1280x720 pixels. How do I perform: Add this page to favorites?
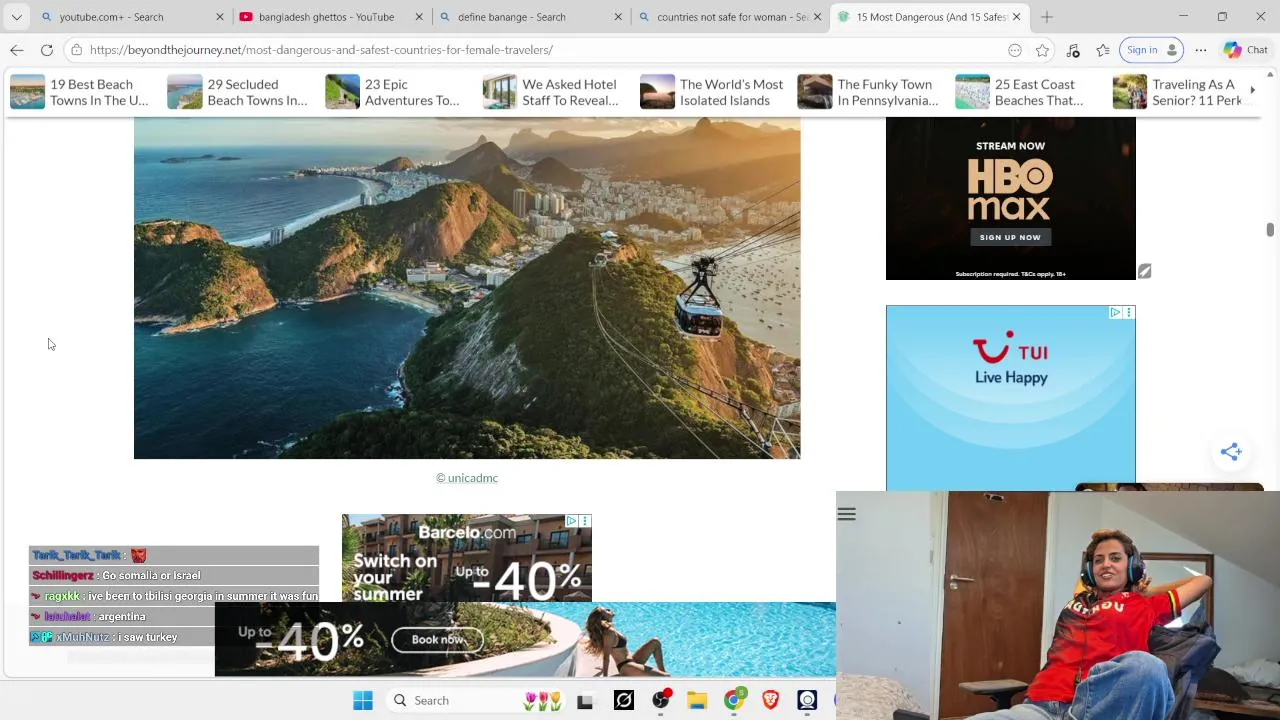pos(1043,50)
